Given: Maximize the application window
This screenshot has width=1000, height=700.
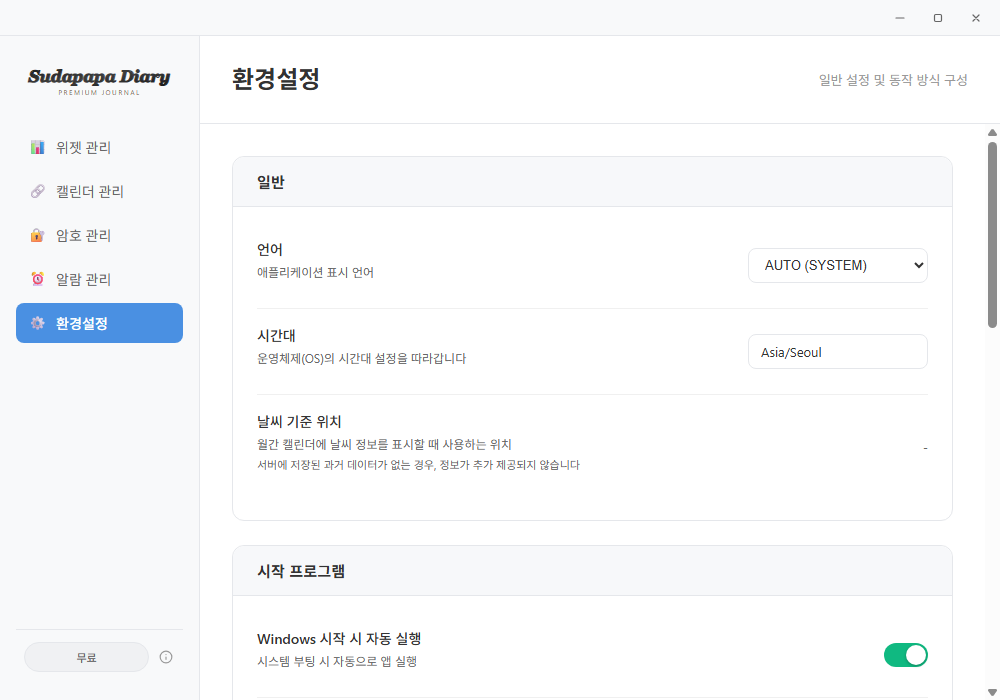Looking at the screenshot, I should (938, 18).
